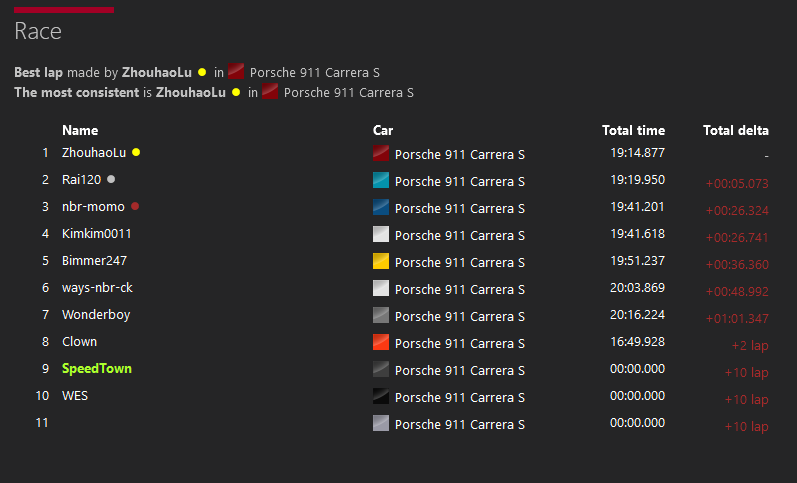Click Kimkim0011's white car livery icon

pyautogui.click(x=380, y=234)
